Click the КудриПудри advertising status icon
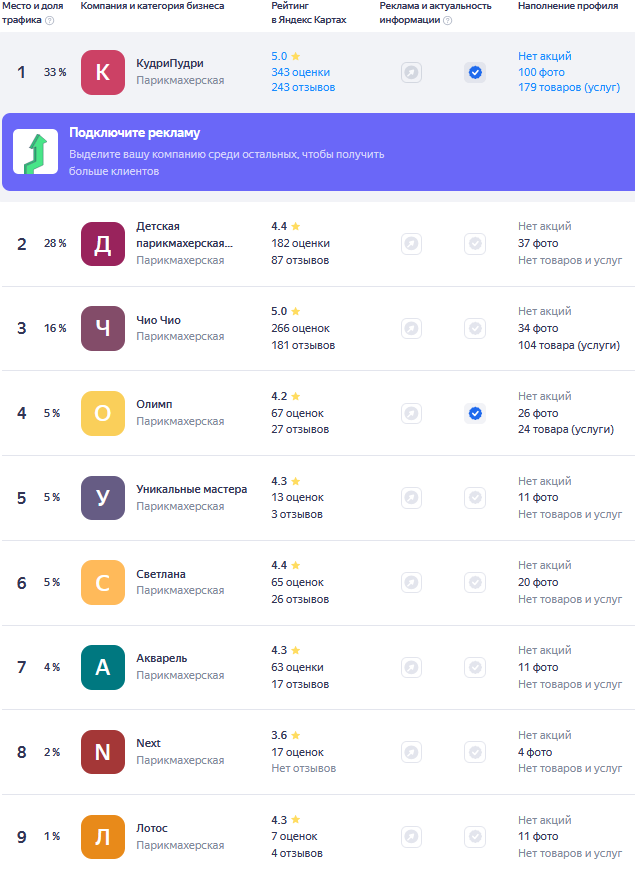The height and width of the screenshot is (875, 635). 411,72
